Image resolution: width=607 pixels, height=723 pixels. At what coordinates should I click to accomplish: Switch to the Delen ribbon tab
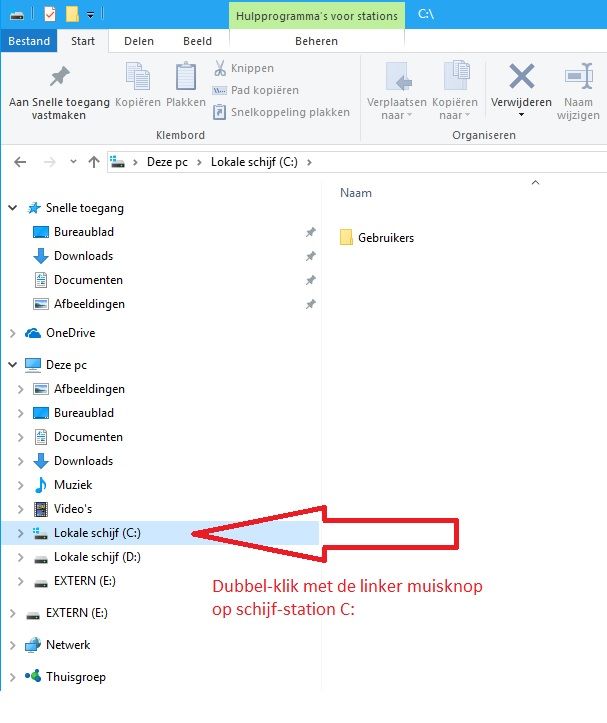(x=139, y=41)
